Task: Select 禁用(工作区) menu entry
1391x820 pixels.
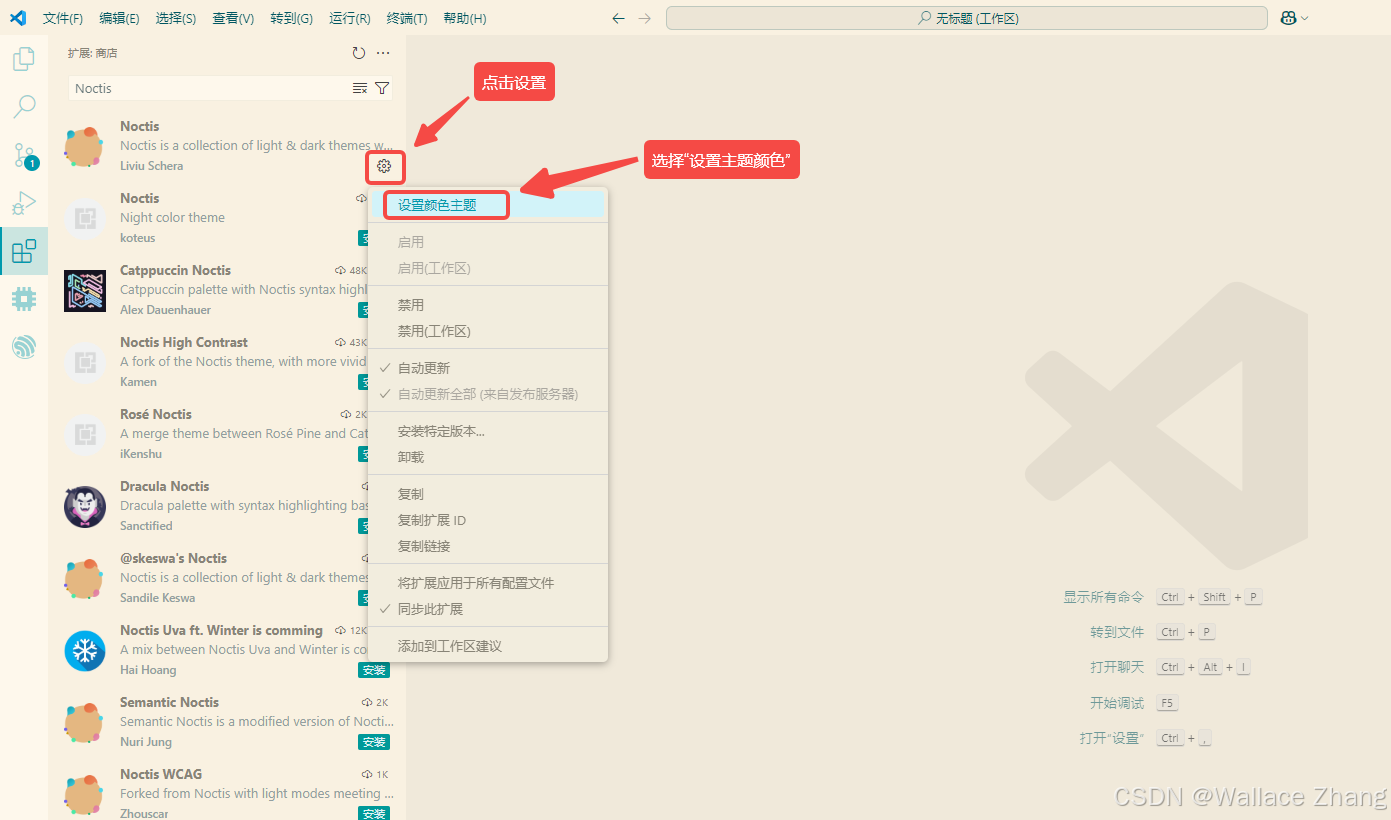Action: pyautogui.click(x=488, y=331)
